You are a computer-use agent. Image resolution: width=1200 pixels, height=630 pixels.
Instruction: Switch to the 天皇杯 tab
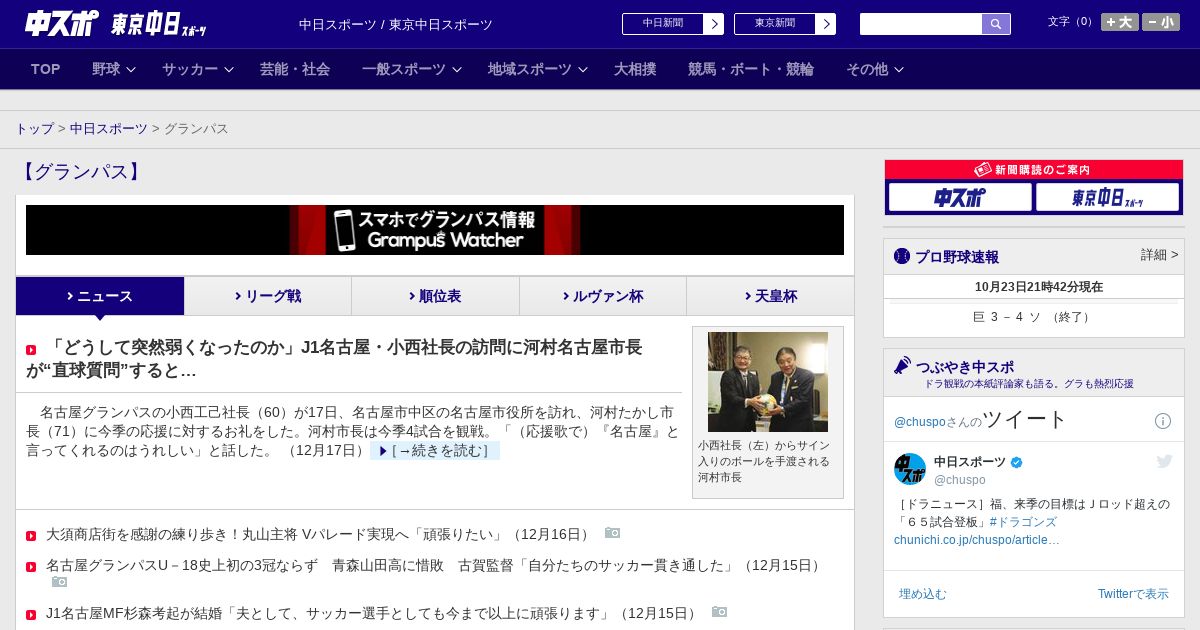770,296
